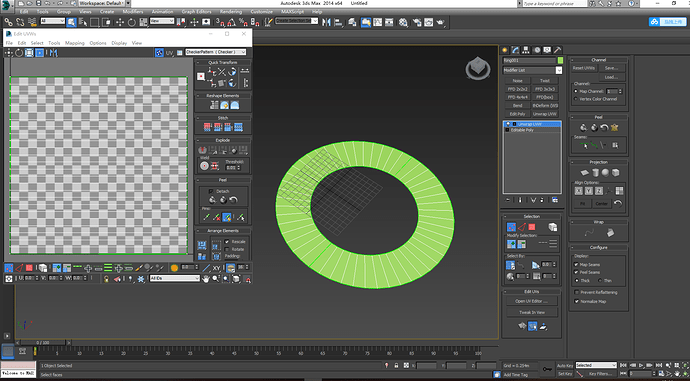Enable Prevent Reflattening checkbox
This screenshot has width=690, height=381.
[576, 292]
